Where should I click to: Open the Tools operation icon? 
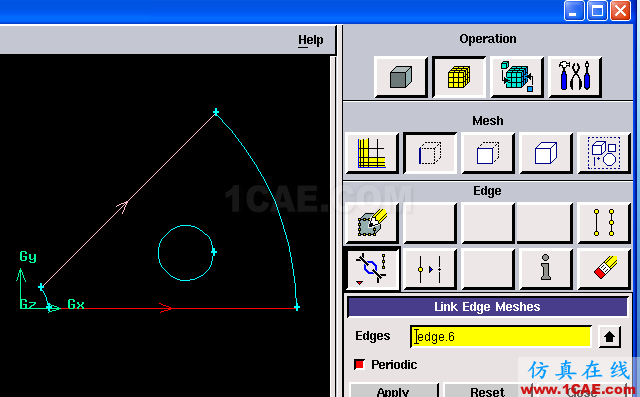[x=575, y=77]
